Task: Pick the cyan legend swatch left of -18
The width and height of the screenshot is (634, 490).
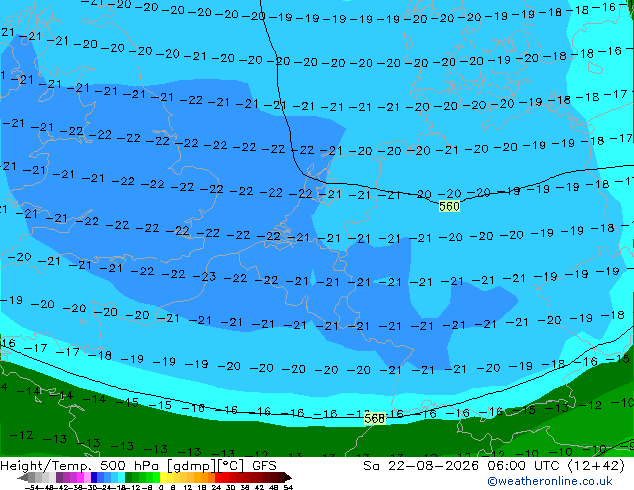Action: (122, 477)
